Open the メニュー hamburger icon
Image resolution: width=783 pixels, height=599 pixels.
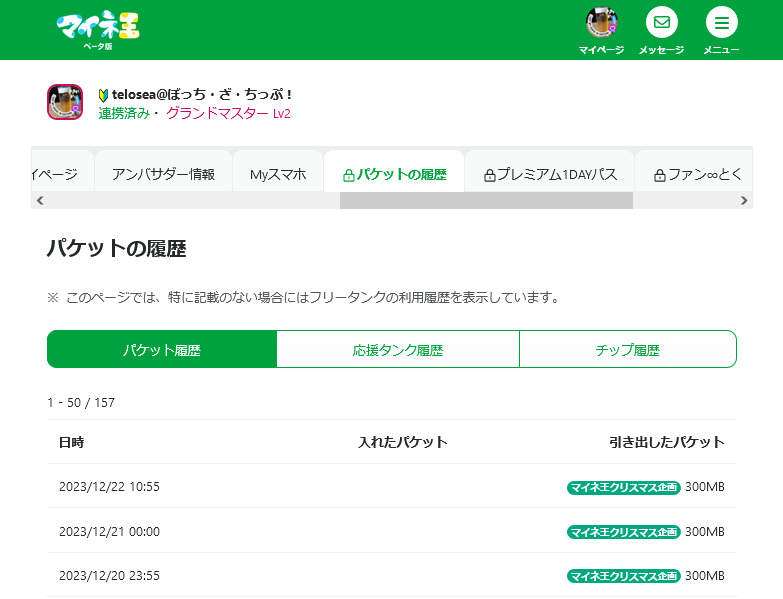pyautogui.click(x=721, y=23)
